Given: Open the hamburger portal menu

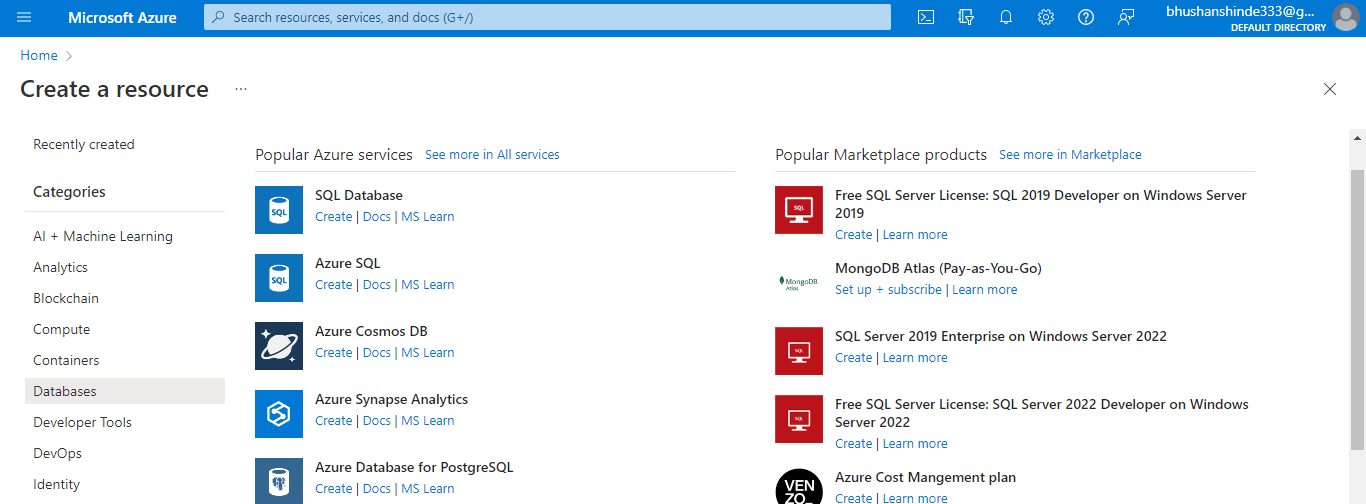Looking at the screenshot, I should 24,17.
